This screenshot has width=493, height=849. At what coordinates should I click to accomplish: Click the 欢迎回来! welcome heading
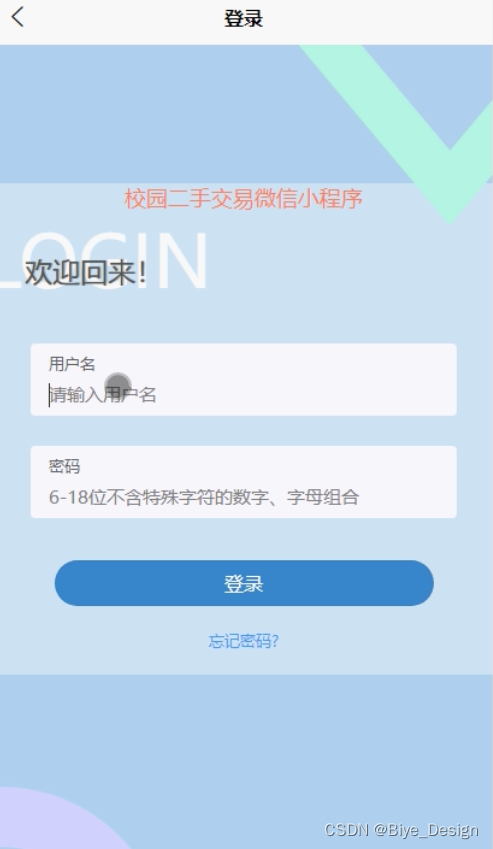(86, 272)
